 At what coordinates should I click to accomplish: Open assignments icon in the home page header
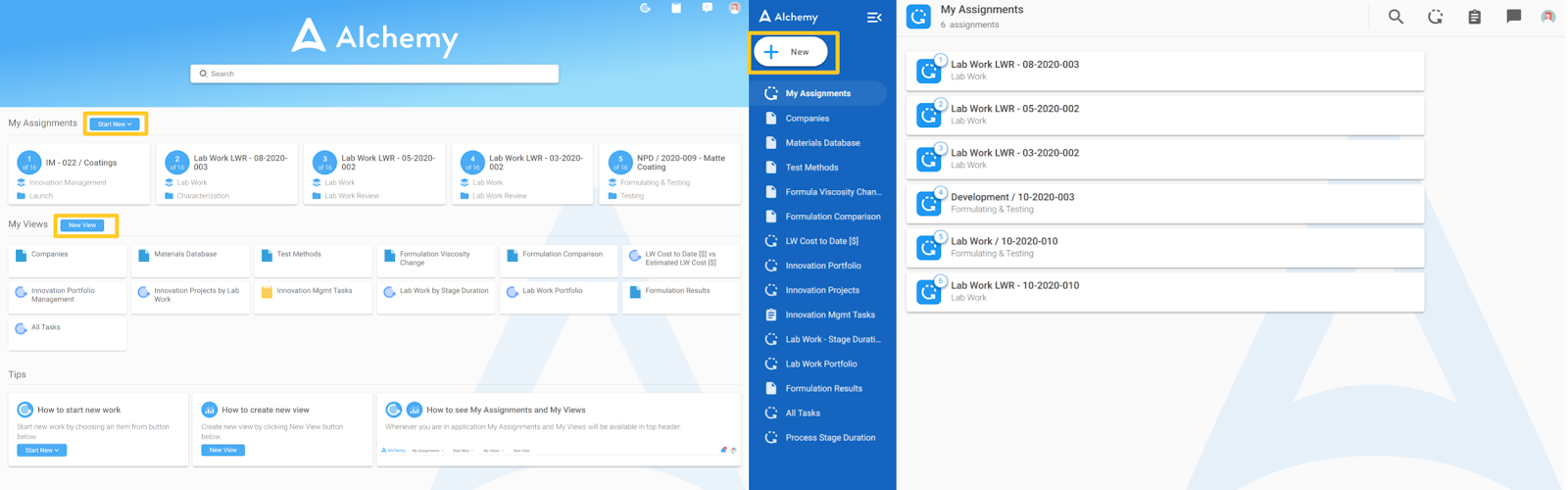[x=645, y=8]
